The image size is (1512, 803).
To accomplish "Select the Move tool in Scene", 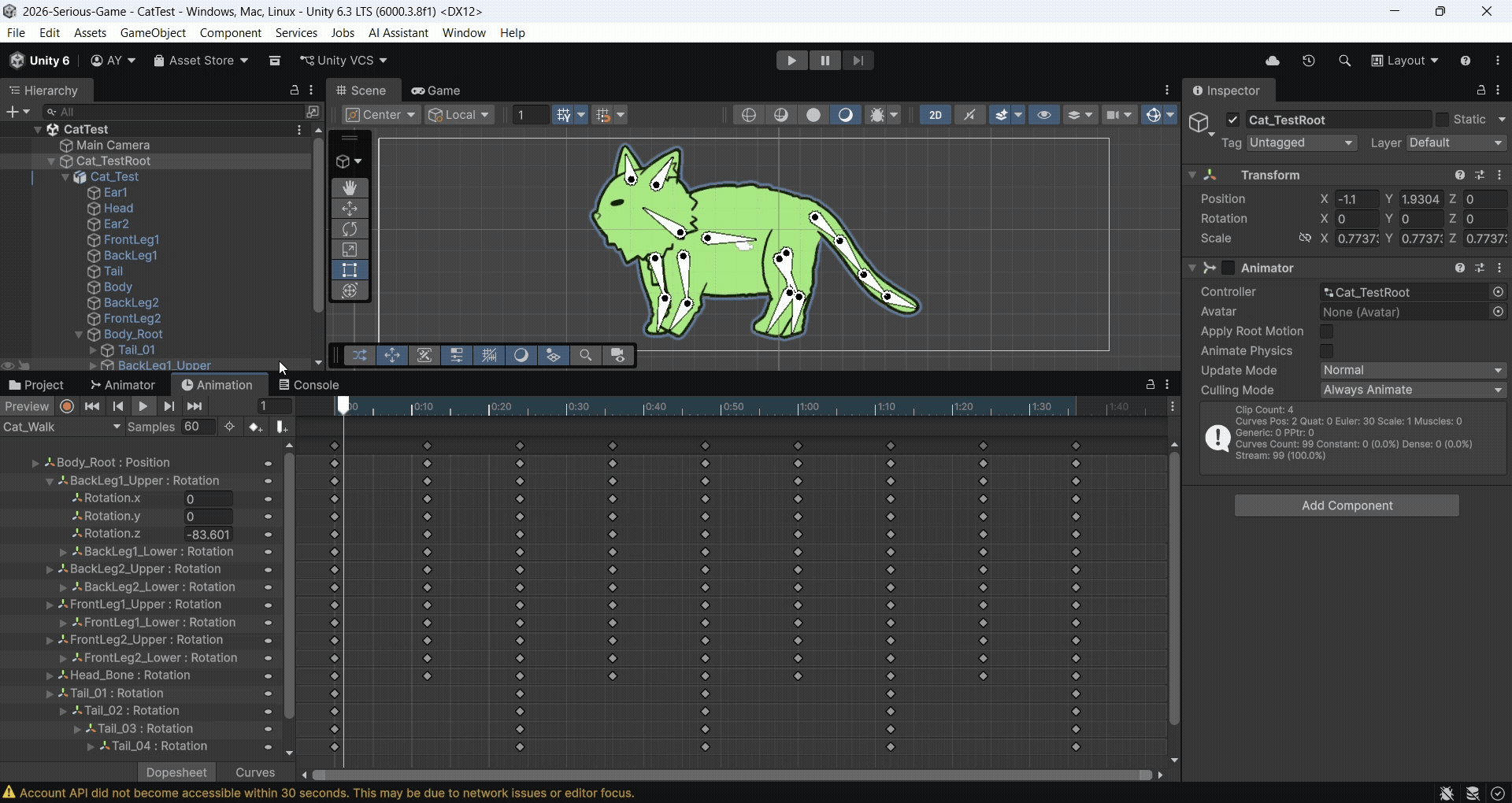I will 350,209.
